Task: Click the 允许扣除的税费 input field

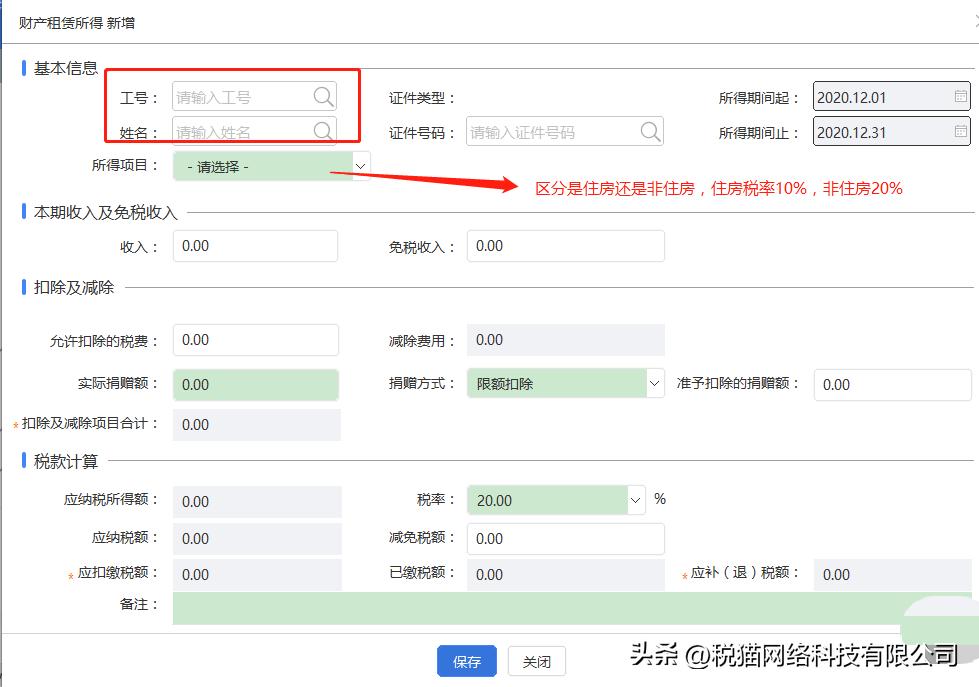Action: click(x=255, y=340)
